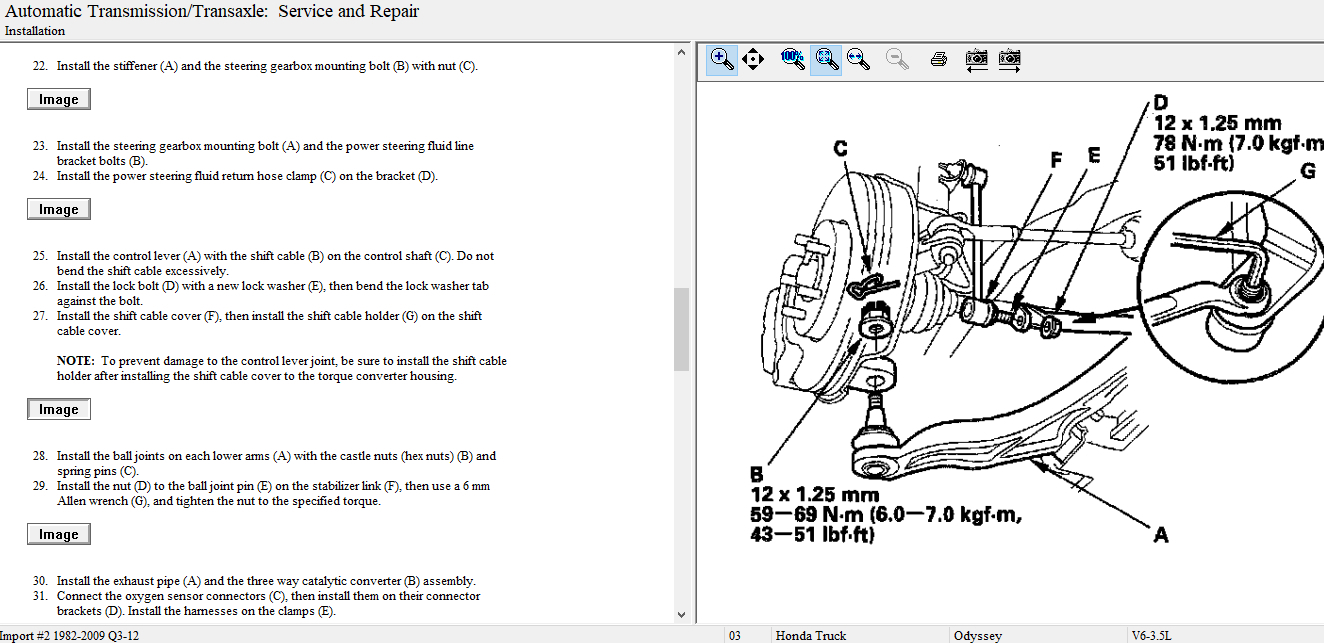The image size is (1324, 643).
Task: Open Image button under step 22
Action: tap(59, 99)
